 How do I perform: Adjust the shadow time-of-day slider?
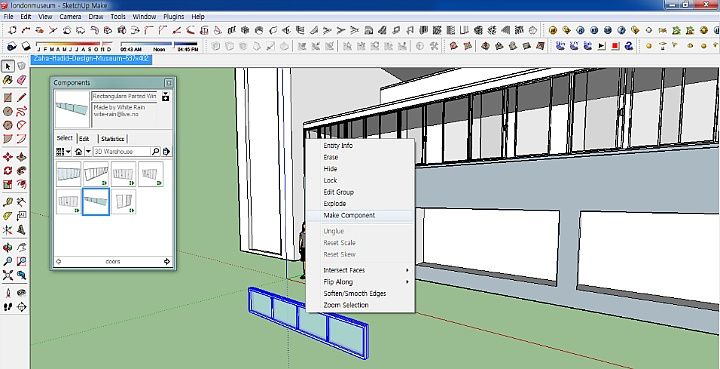[159, 46]
